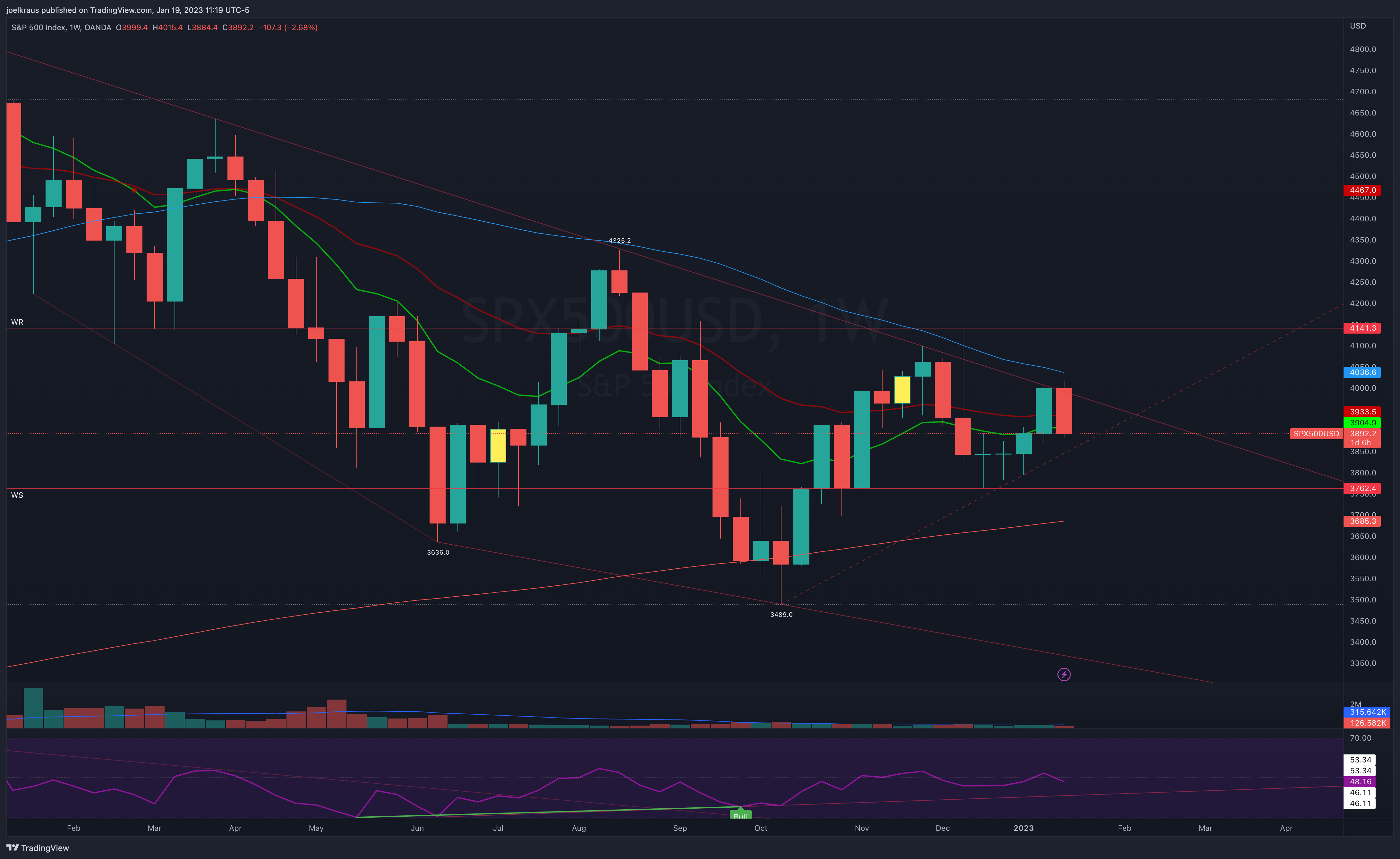1400x859 pixels.
Task: Click the TradingView logo at bottom left
Action: point(38,848)
